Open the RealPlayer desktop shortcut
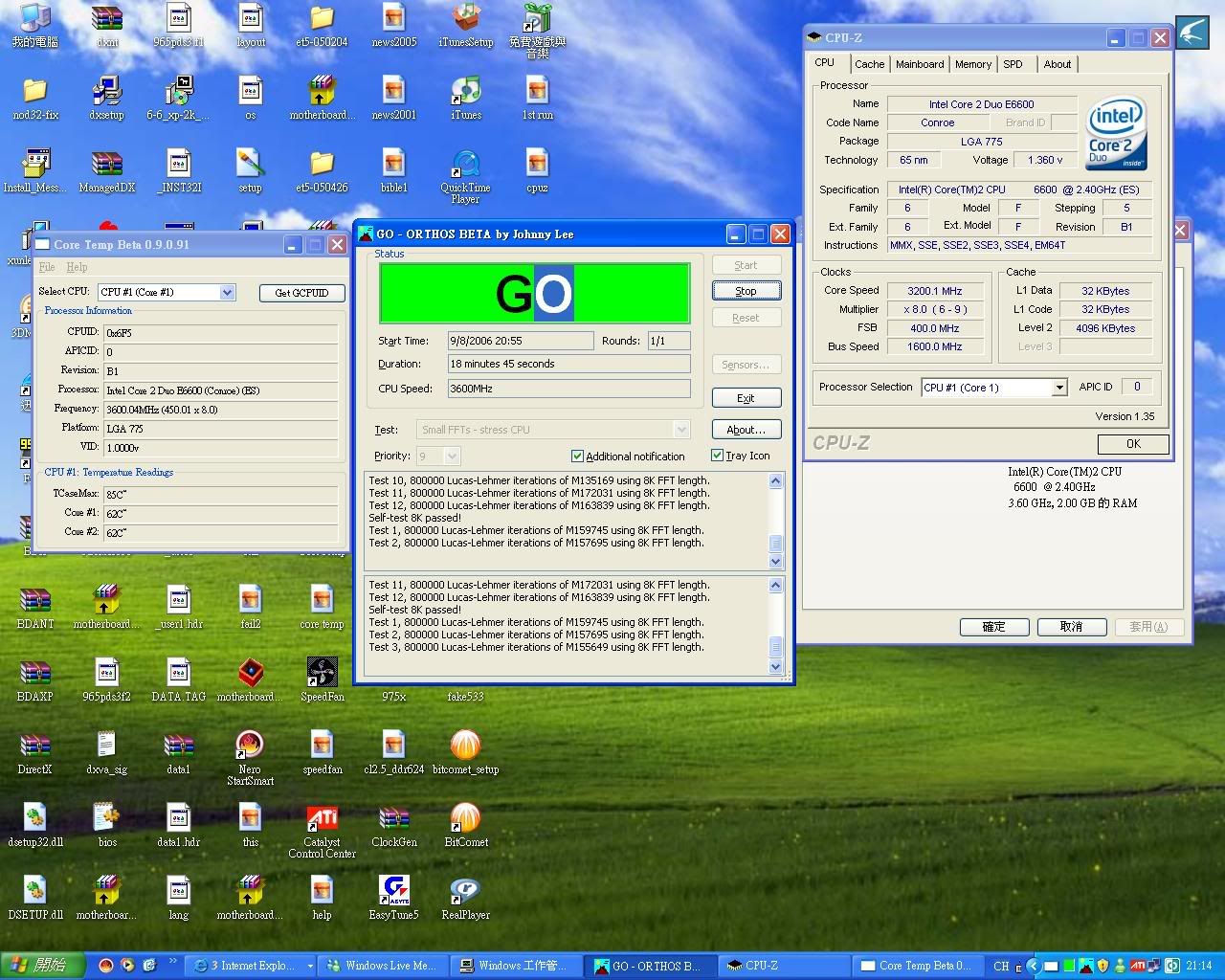The image size is (1225, 980). click(466, 898)
